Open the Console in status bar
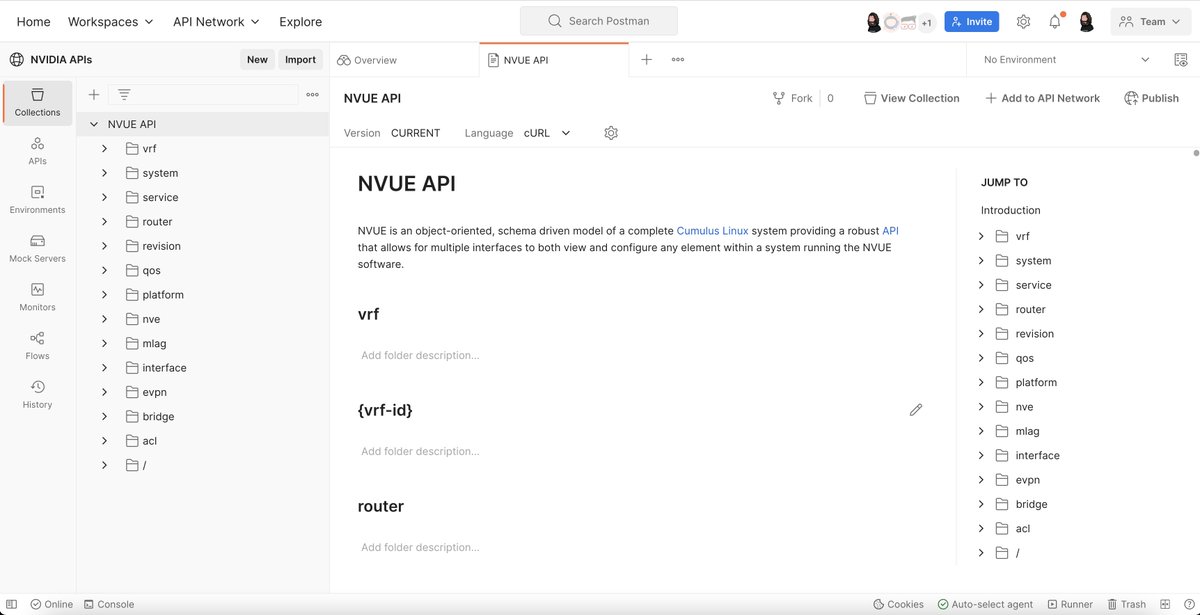Viewport: 1200px width, 615px height. coord(109,604)
